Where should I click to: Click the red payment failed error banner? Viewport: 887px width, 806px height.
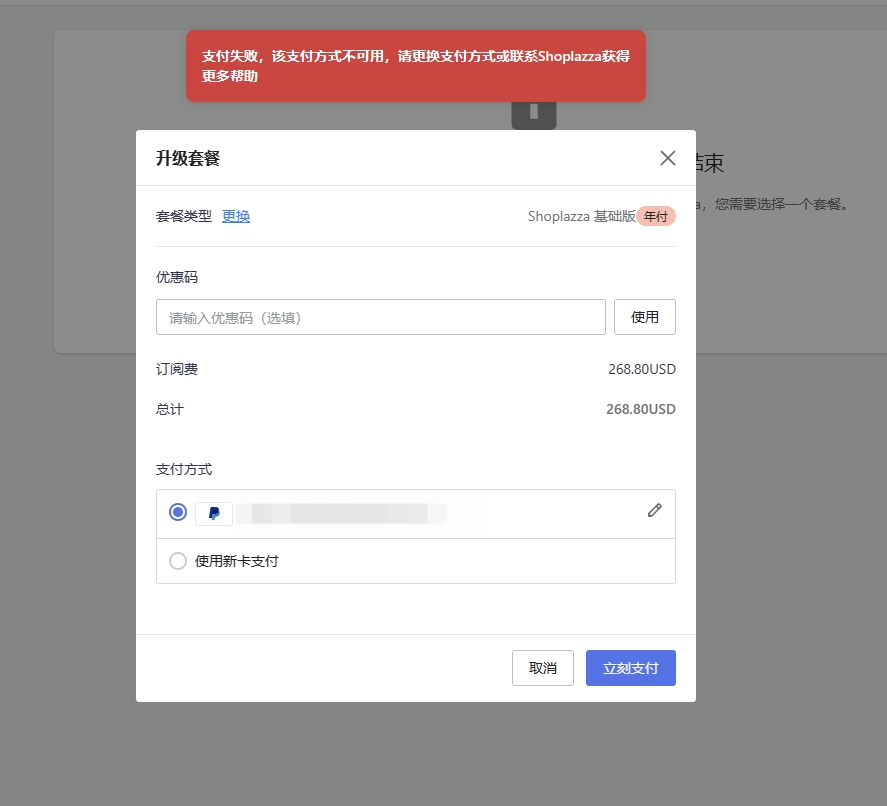click(x=415, y=66)
